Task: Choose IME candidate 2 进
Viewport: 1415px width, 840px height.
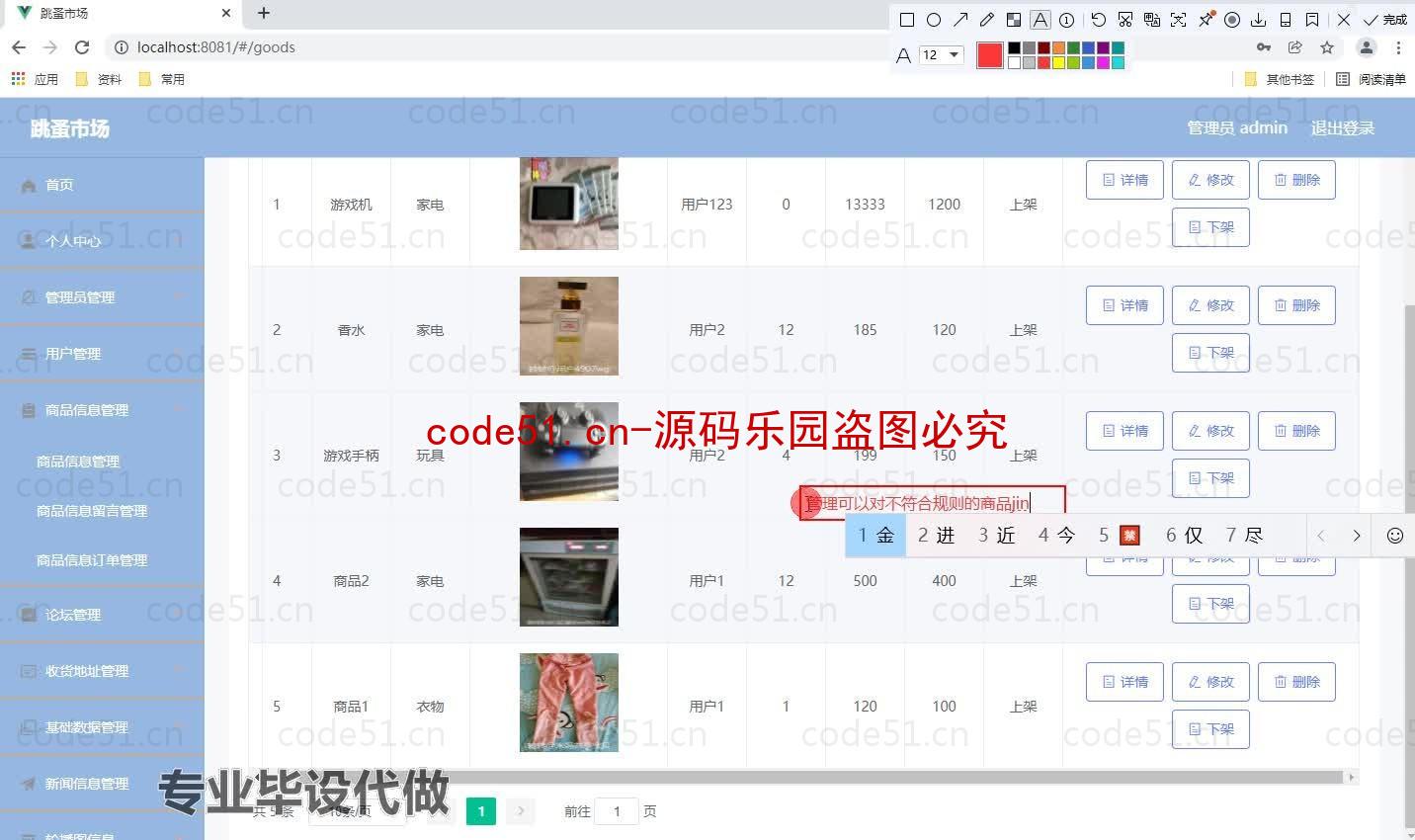Action: [x=937, y=536]
